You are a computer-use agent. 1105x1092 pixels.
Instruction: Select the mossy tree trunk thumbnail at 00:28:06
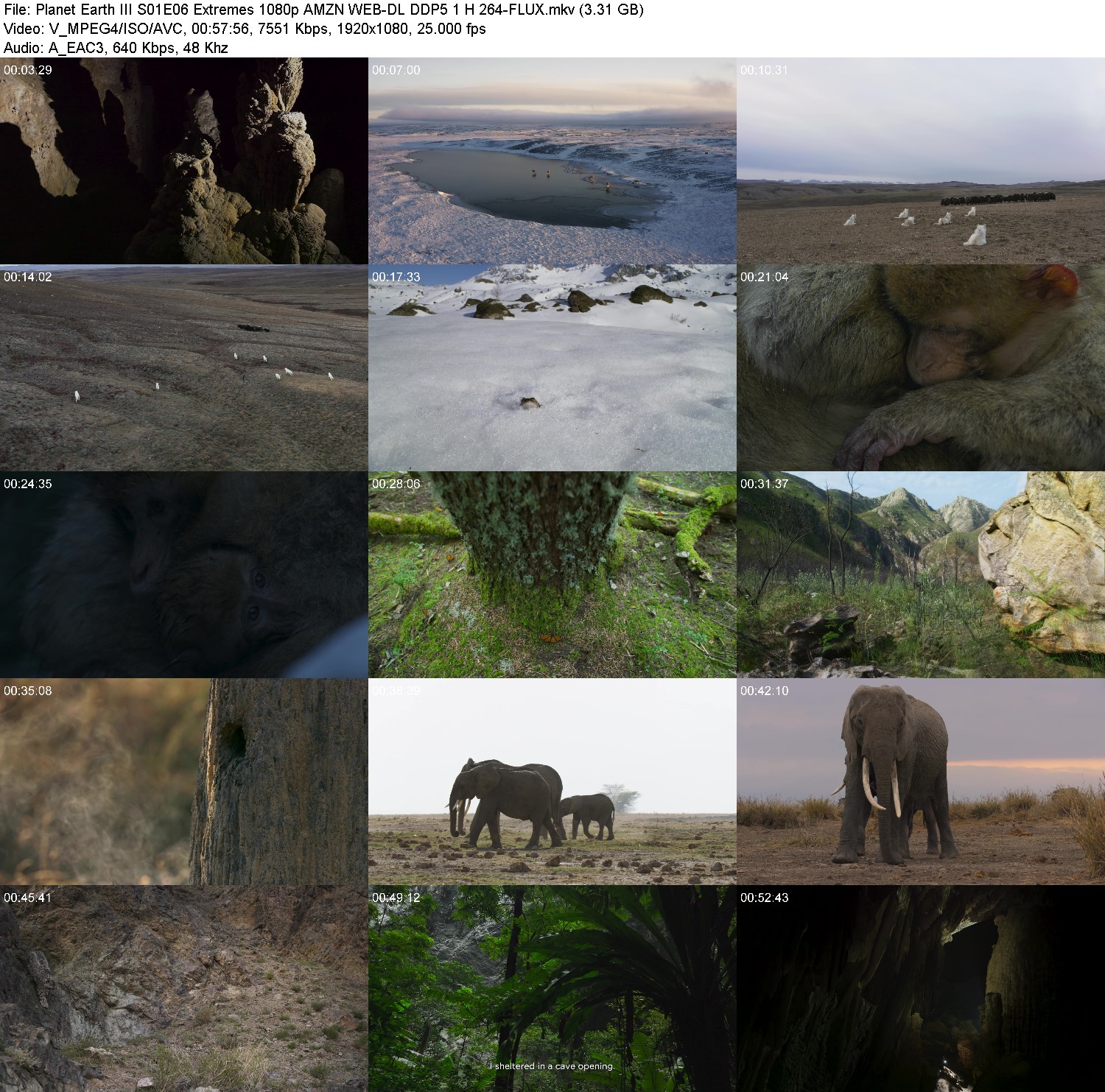click(x=552, y=574)
